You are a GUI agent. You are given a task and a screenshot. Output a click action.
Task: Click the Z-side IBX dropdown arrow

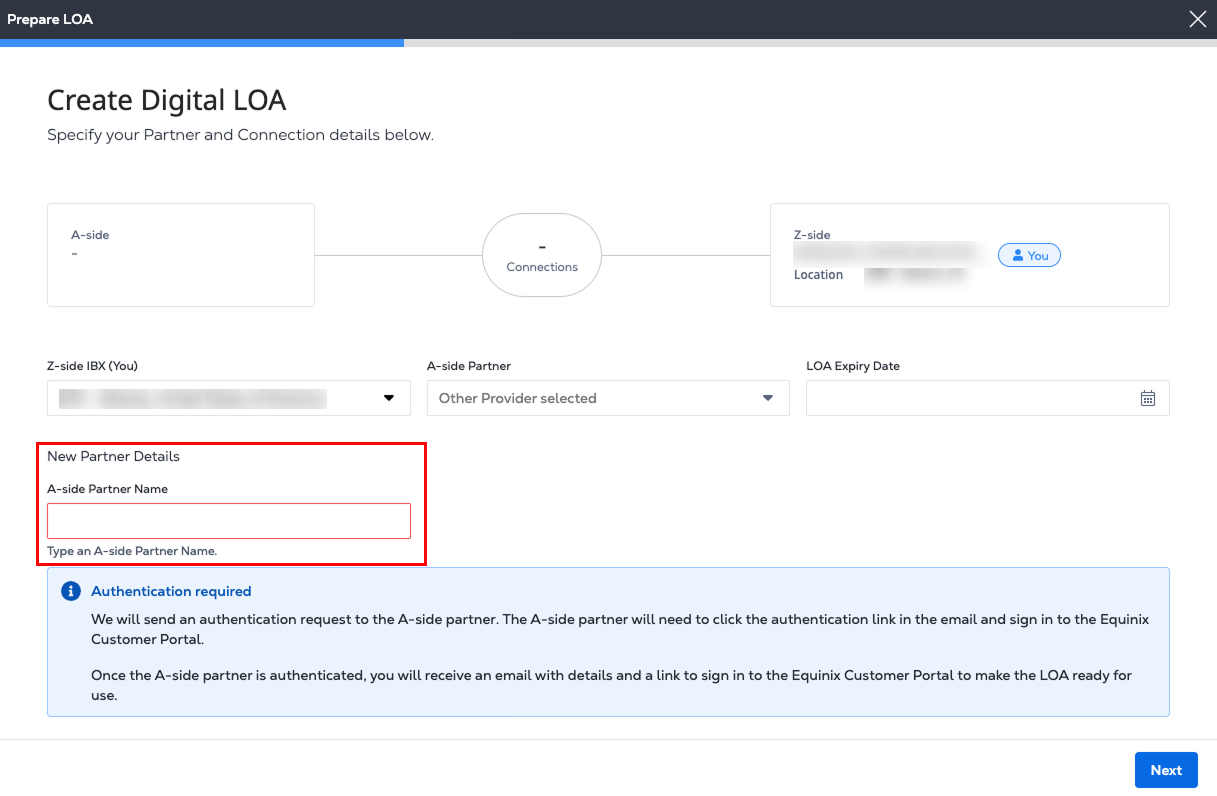coord(389,398)
